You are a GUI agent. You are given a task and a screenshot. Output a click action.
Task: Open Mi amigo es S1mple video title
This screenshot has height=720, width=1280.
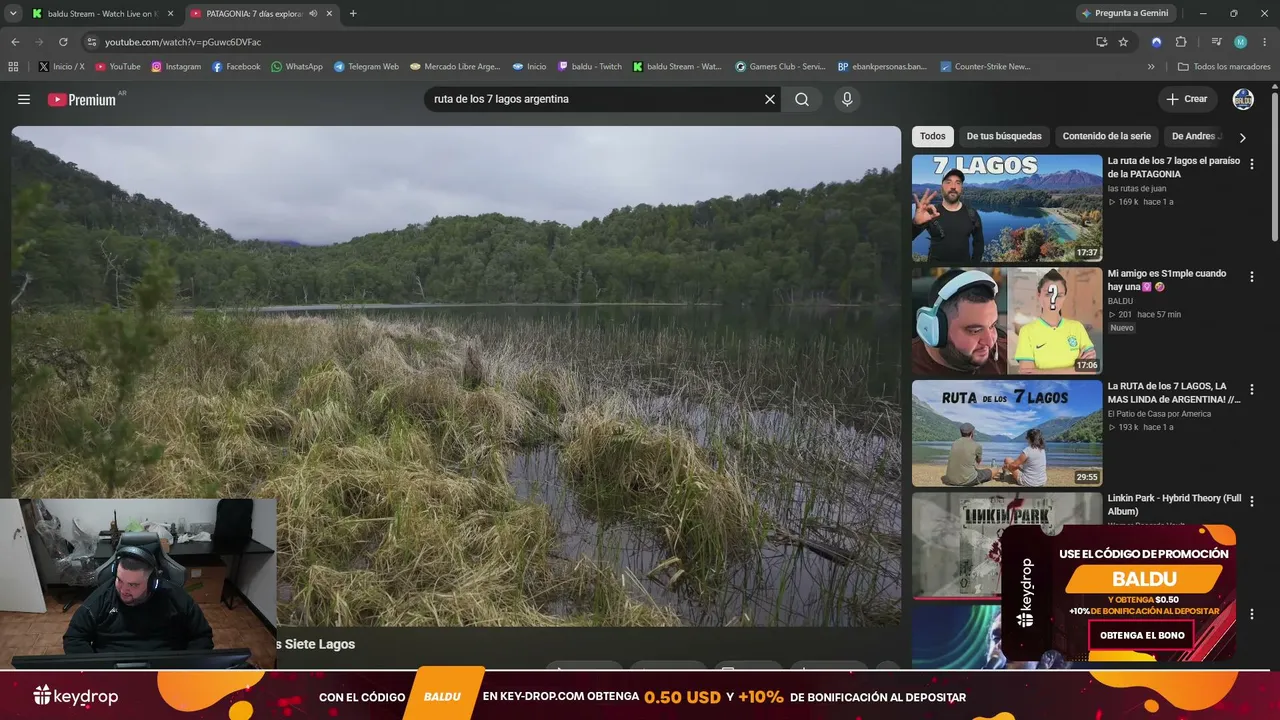point(1167,280)
